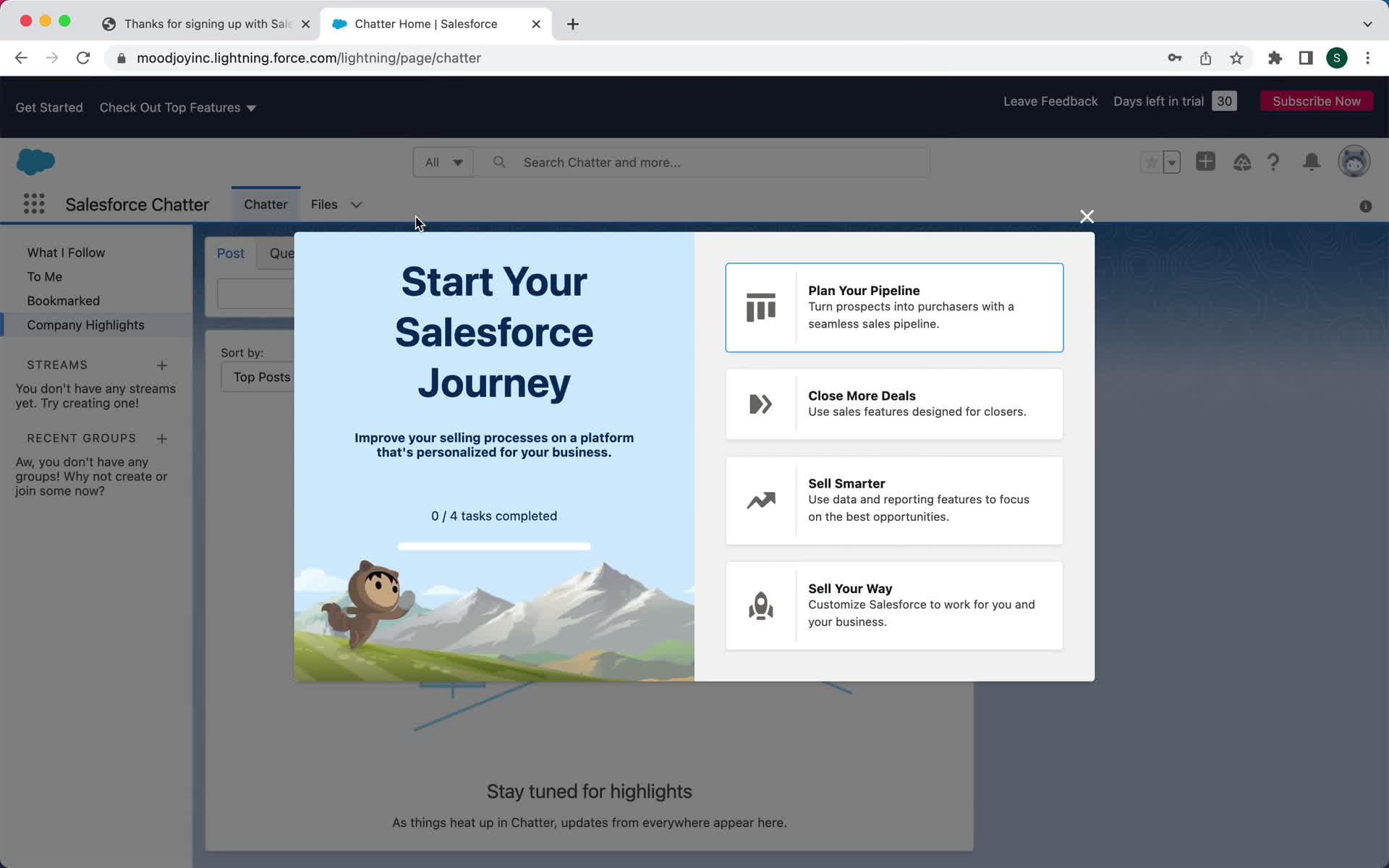Click the tasks completed progress bar
1389x868 pixels.
pos(494,546)
